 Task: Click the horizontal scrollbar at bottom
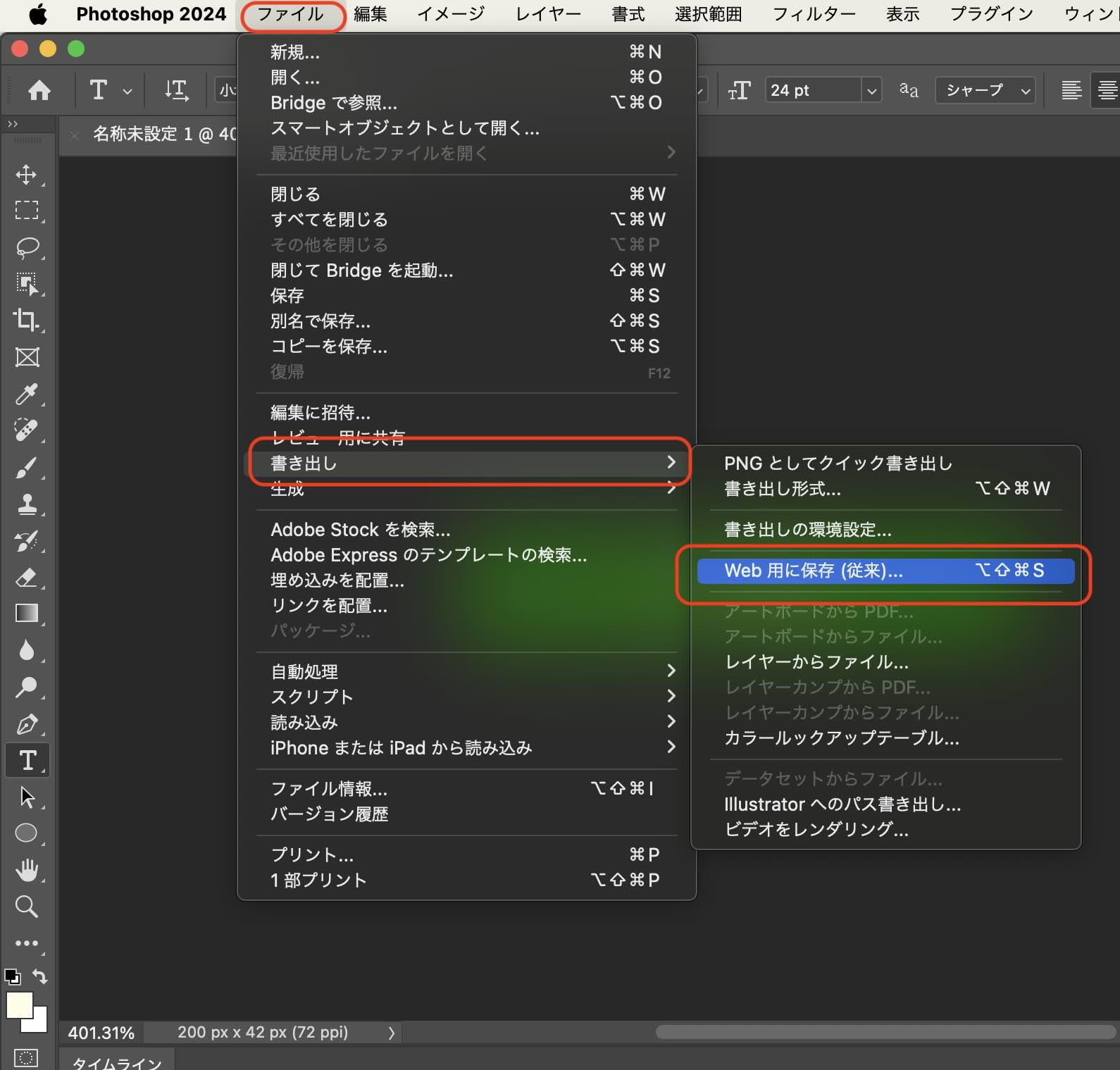tap(885, 1033)
